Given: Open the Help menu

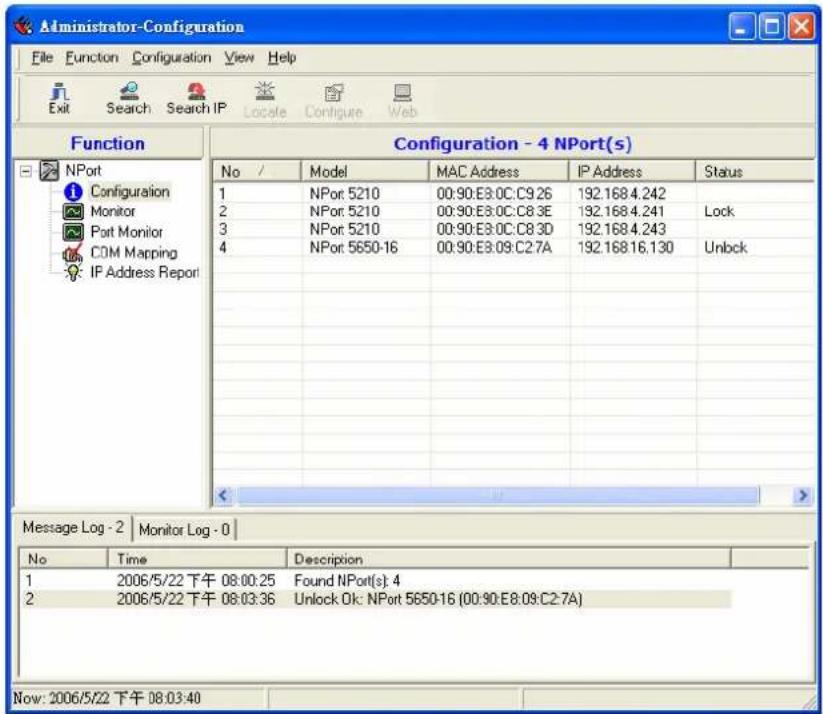Looking at the screenshot, I should (282, 57).
